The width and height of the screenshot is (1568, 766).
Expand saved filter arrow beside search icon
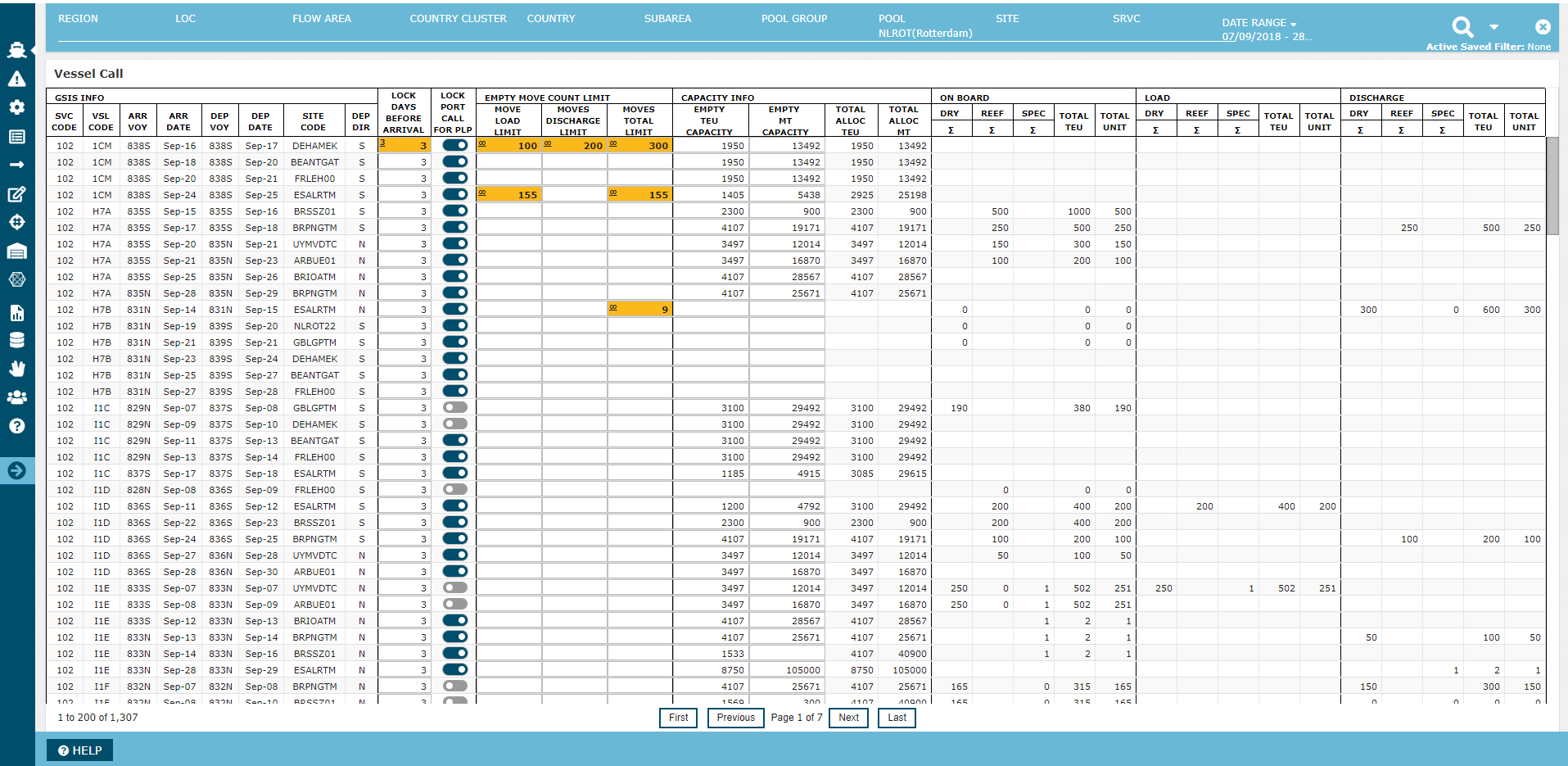point(1493,27)
